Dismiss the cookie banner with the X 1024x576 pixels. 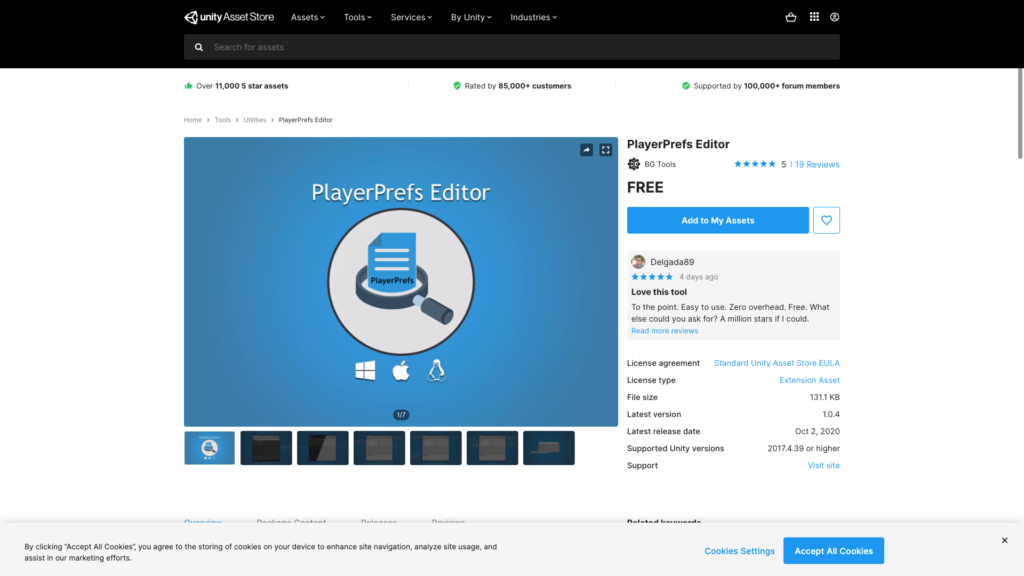tap(1004, 540)
